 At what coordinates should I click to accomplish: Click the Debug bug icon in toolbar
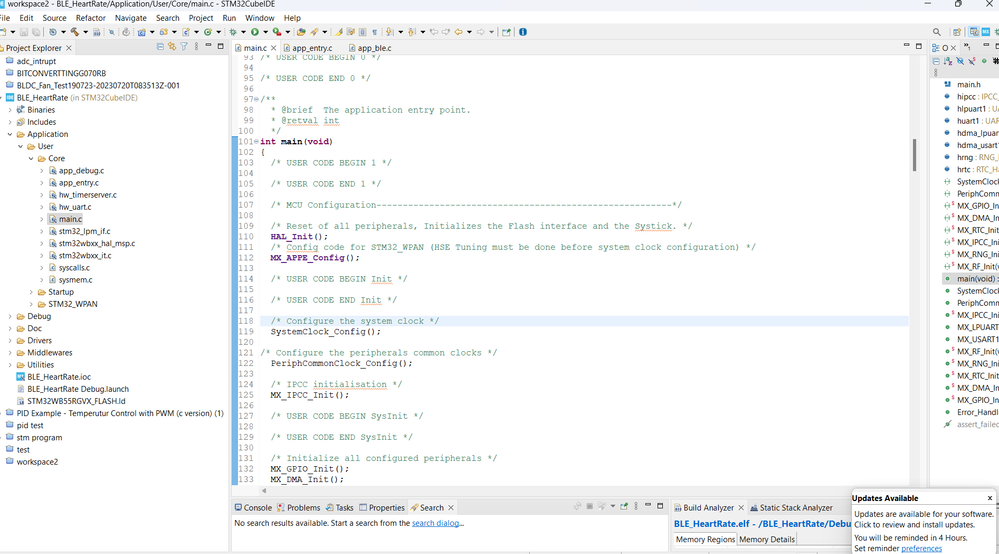point(233,32)
